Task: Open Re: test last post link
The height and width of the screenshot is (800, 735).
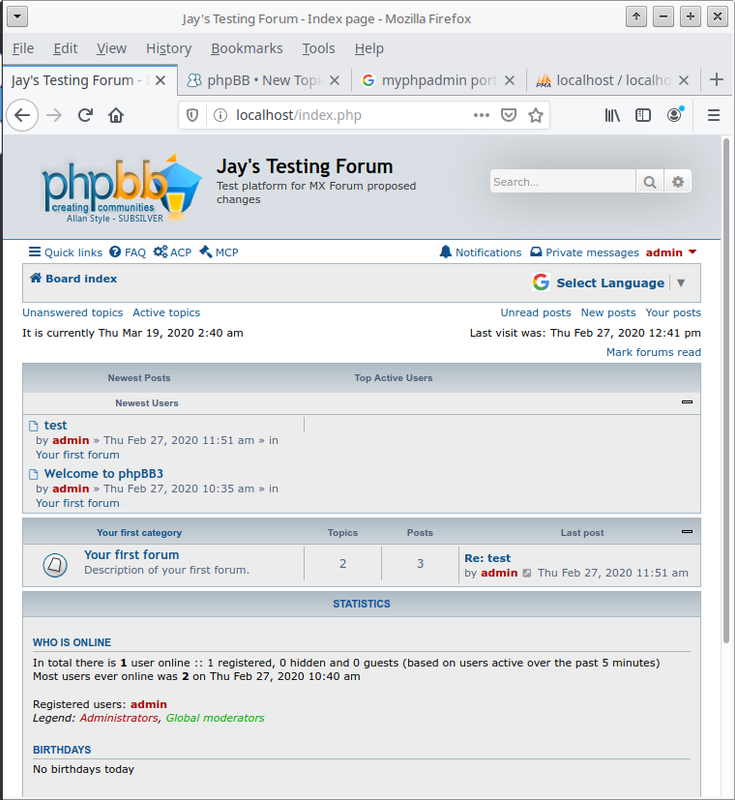Action: (487, 558)
